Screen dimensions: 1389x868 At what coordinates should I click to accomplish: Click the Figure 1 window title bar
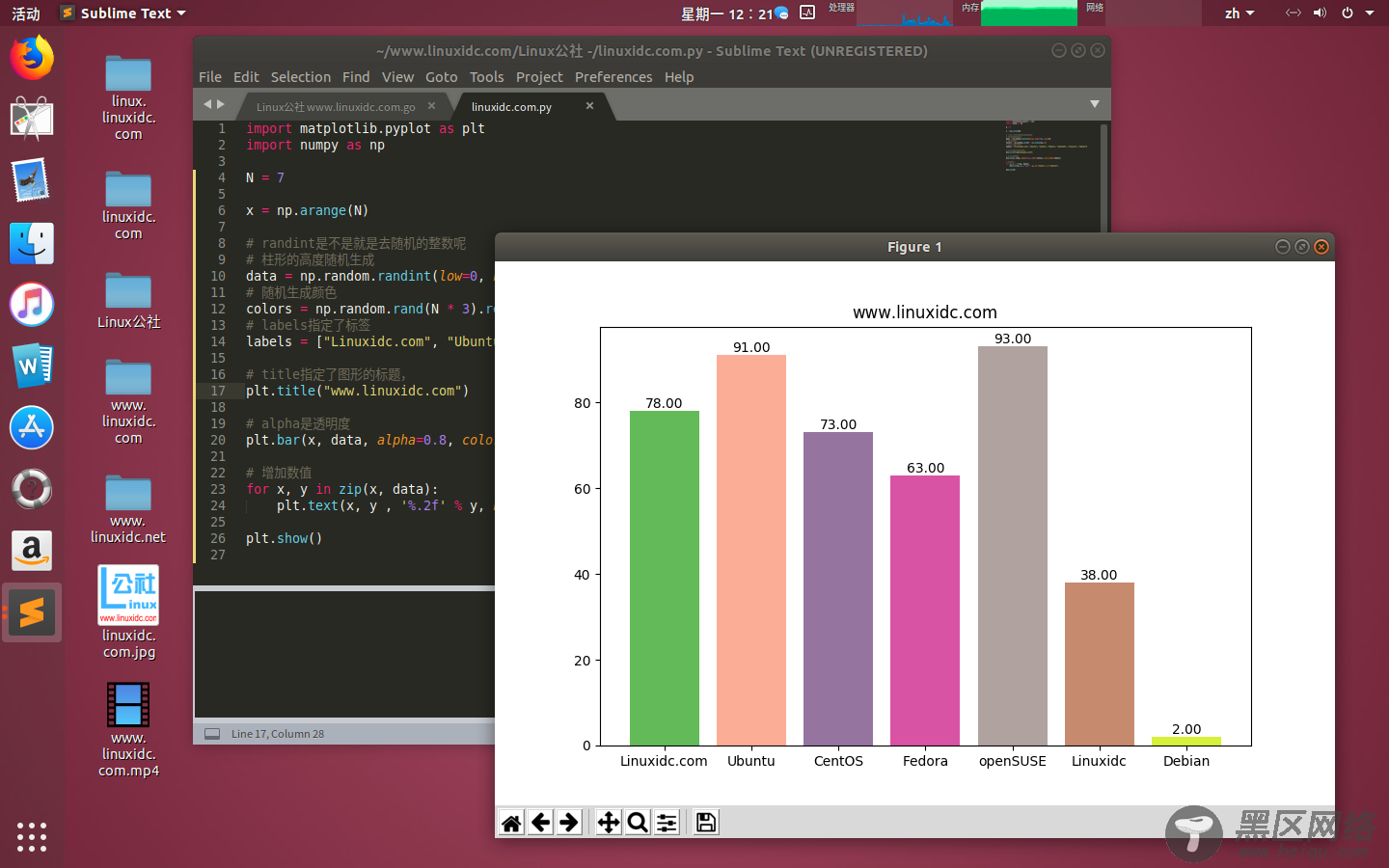click(x=914, y=247)
